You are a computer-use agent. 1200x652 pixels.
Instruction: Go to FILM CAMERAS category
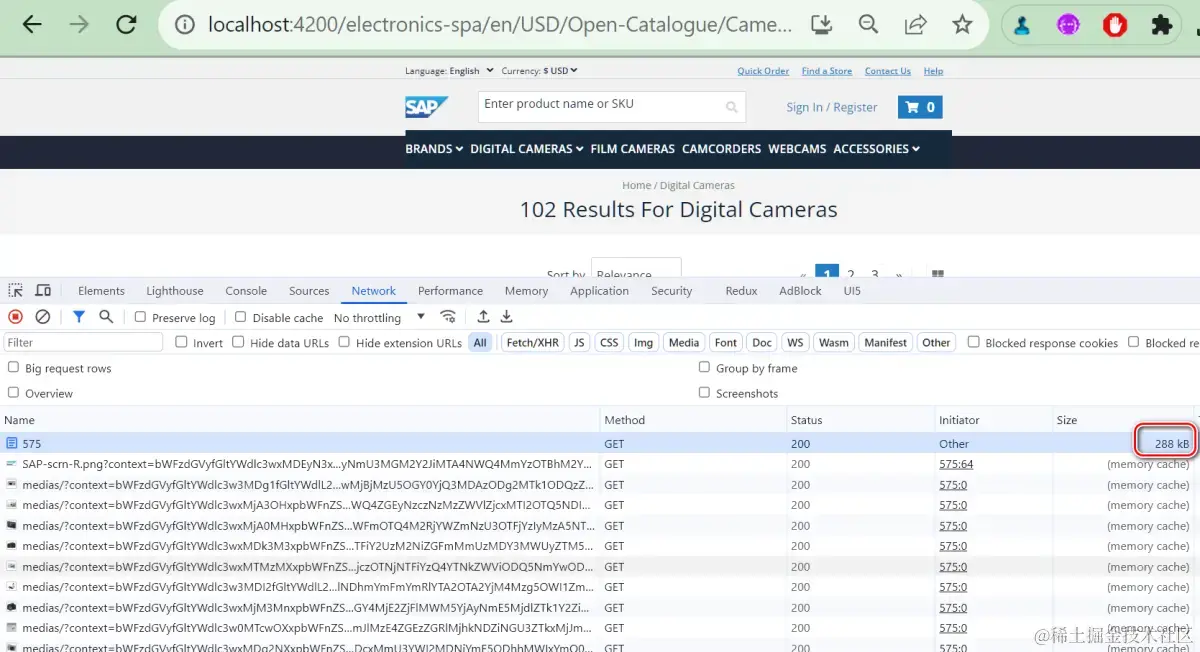(632, 149)
